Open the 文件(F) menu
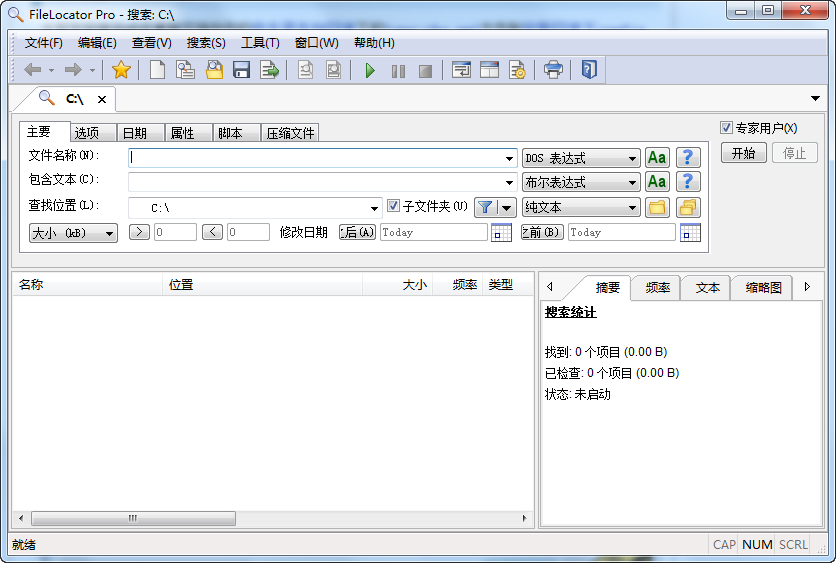836x563 pixels. pyautogui.click(x=44, y=43)
